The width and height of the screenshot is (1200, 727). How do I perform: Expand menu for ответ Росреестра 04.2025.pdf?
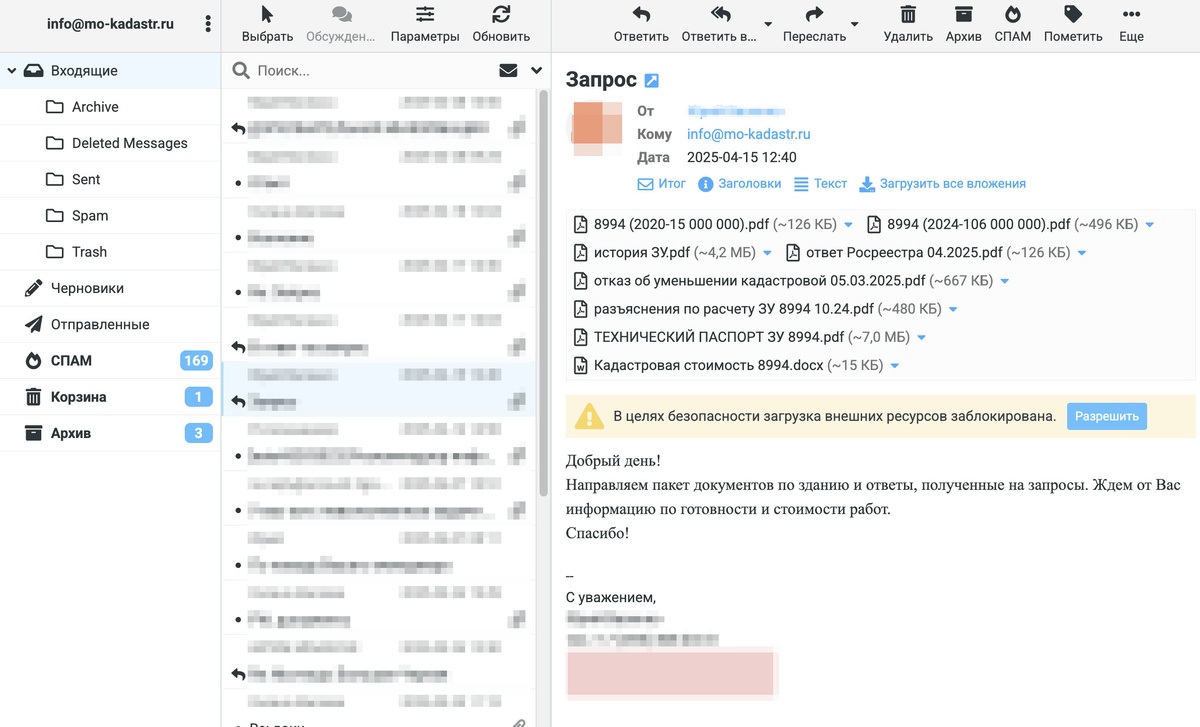tap(1082, 253)
